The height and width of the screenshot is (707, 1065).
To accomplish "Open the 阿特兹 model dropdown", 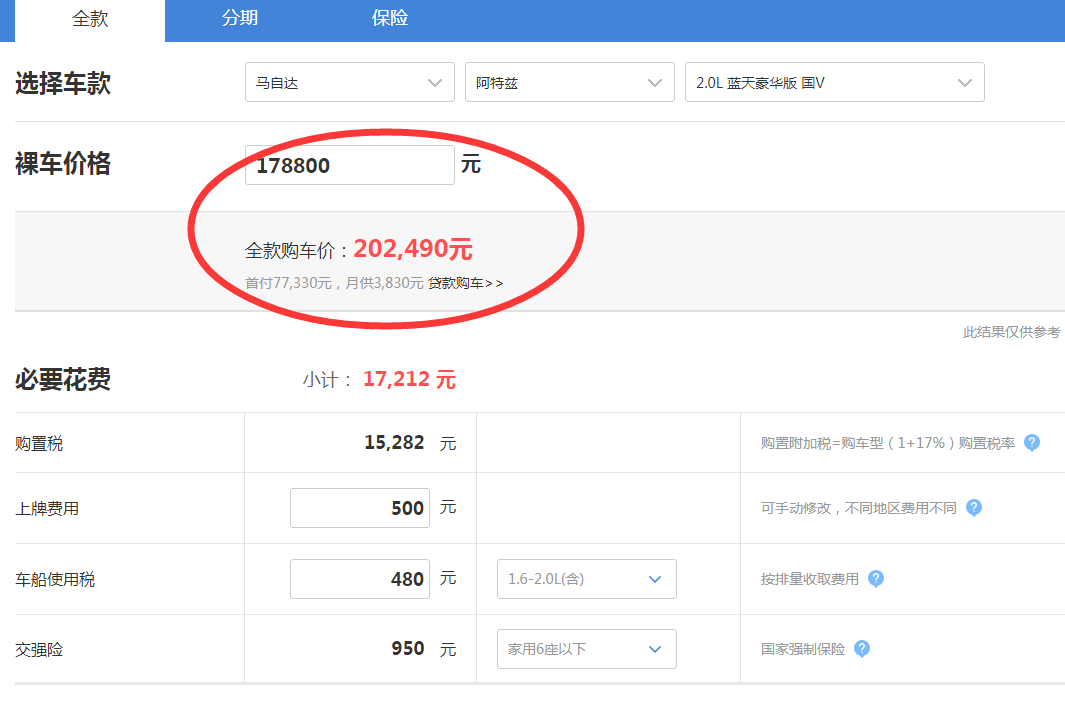I will [x=570, y=82].
